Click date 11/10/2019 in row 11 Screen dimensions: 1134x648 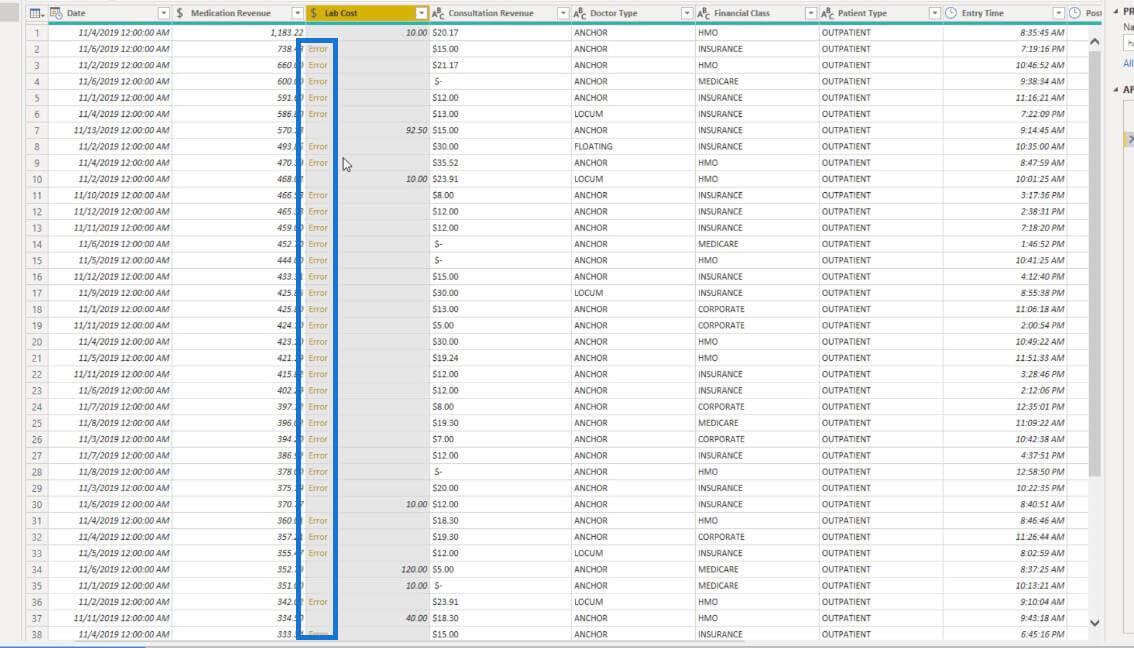pyautogui.click(x=122, y=195)
